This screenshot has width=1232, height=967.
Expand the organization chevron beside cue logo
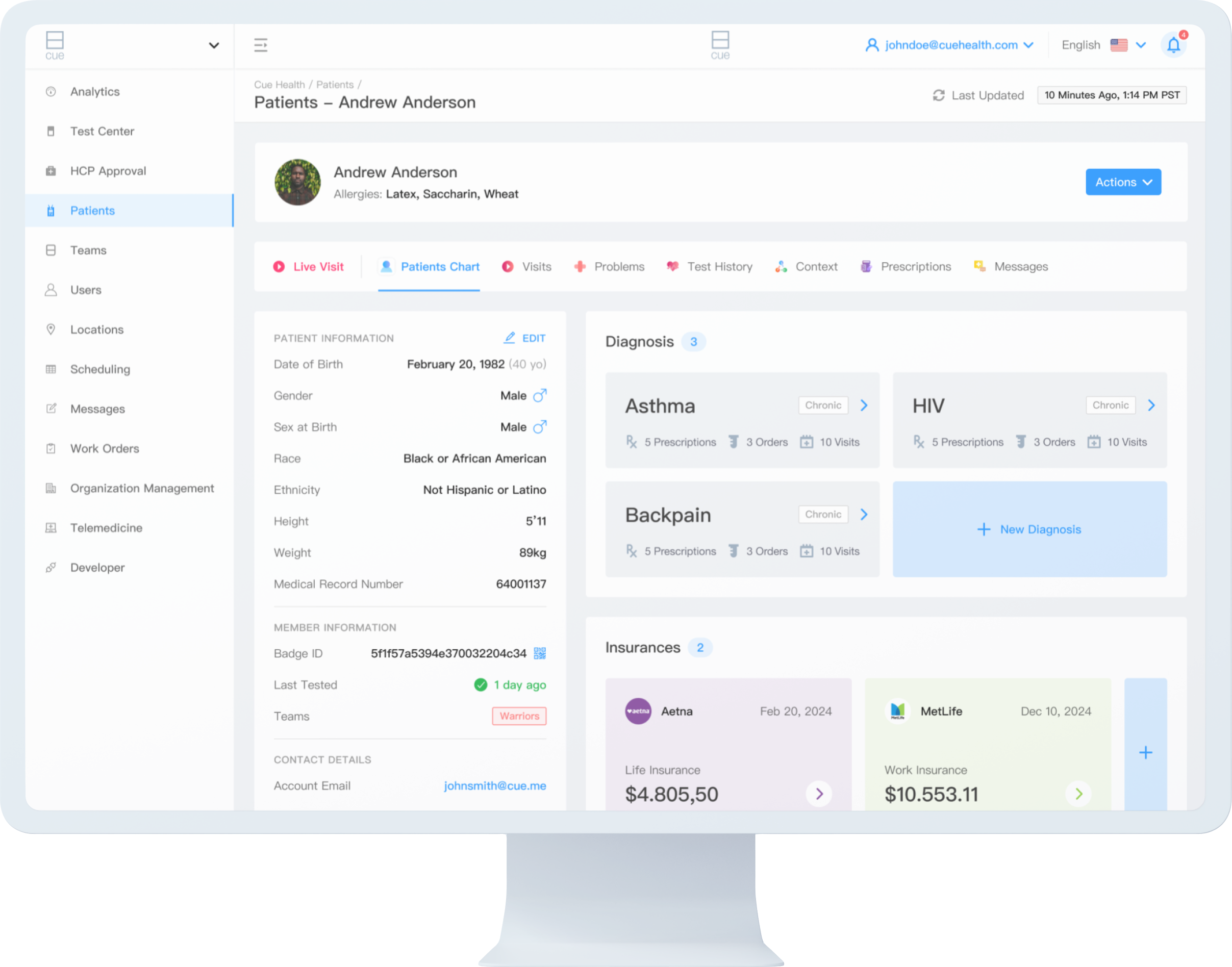[213, 45]
